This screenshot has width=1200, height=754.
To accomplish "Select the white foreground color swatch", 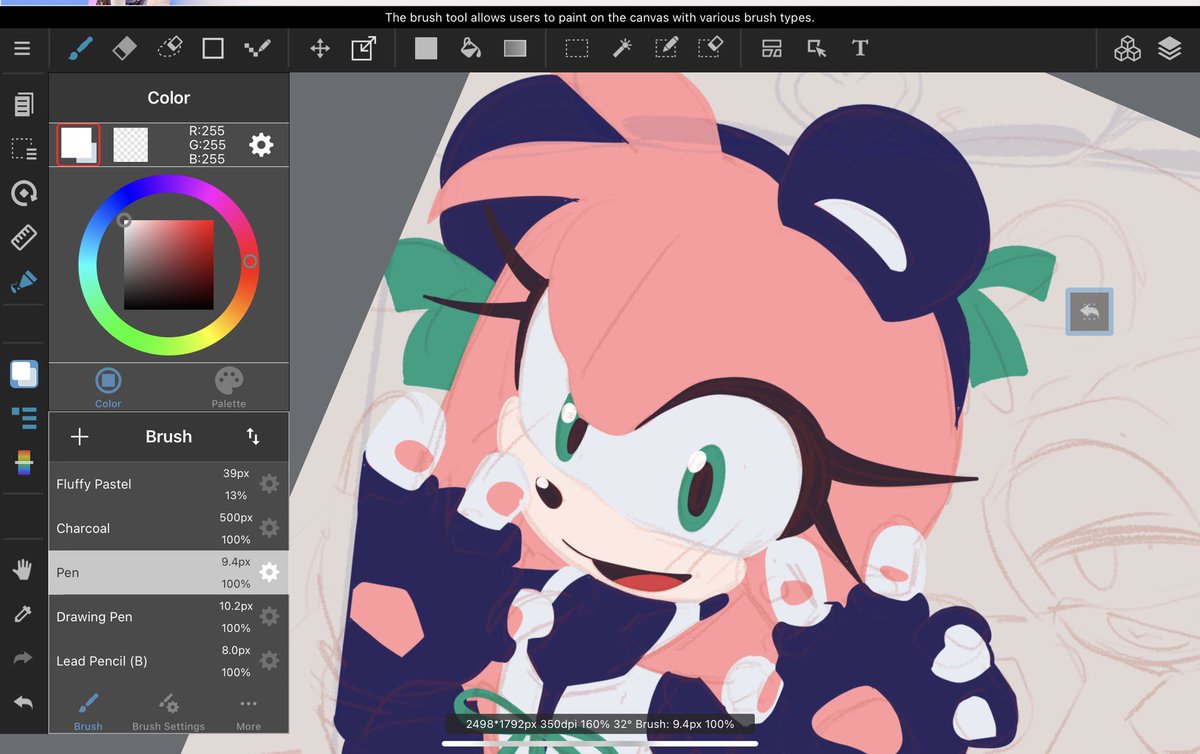I will (78, 145).
